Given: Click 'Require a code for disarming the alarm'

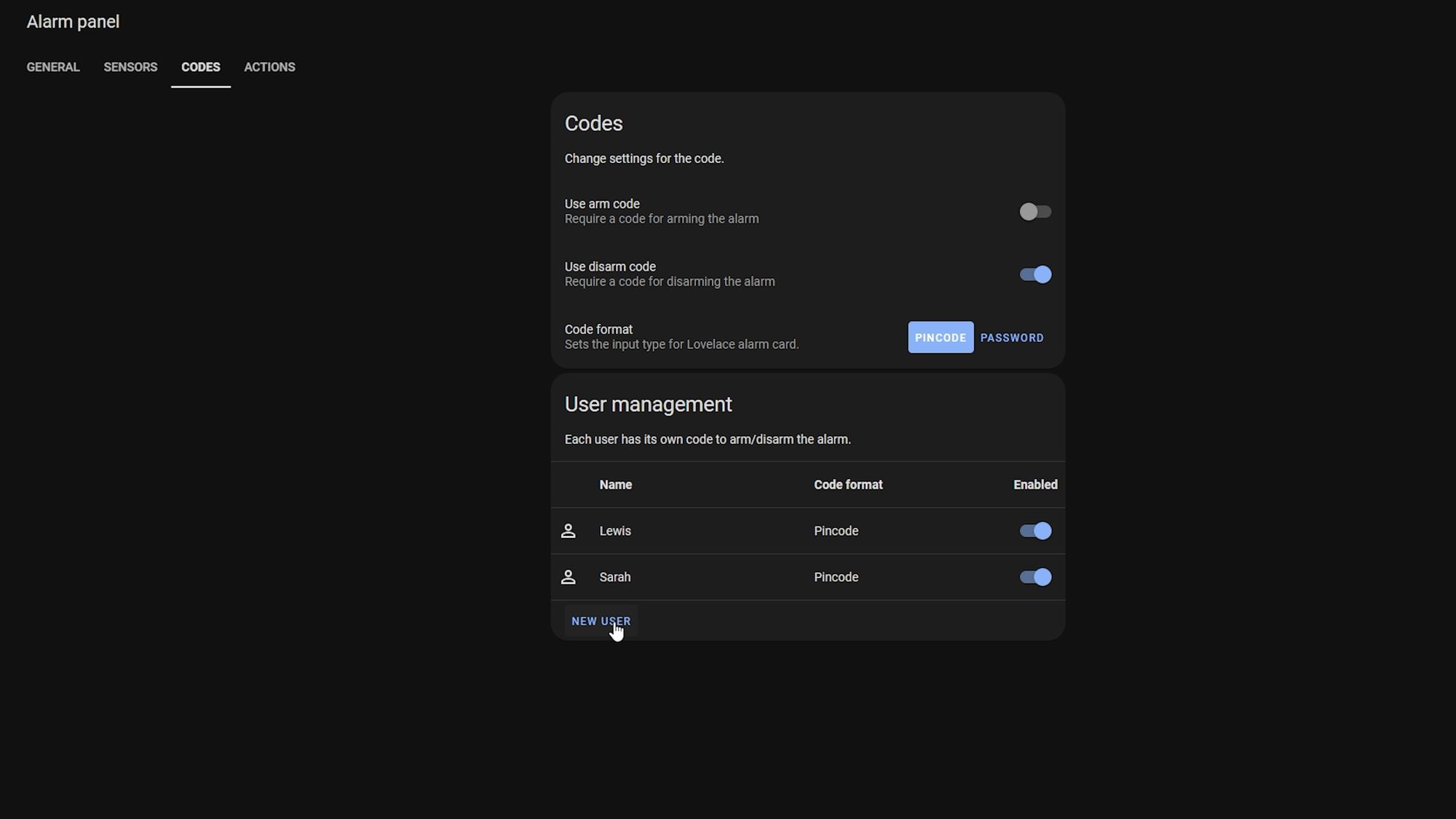Looking at the screenshot, I should 670,282.
